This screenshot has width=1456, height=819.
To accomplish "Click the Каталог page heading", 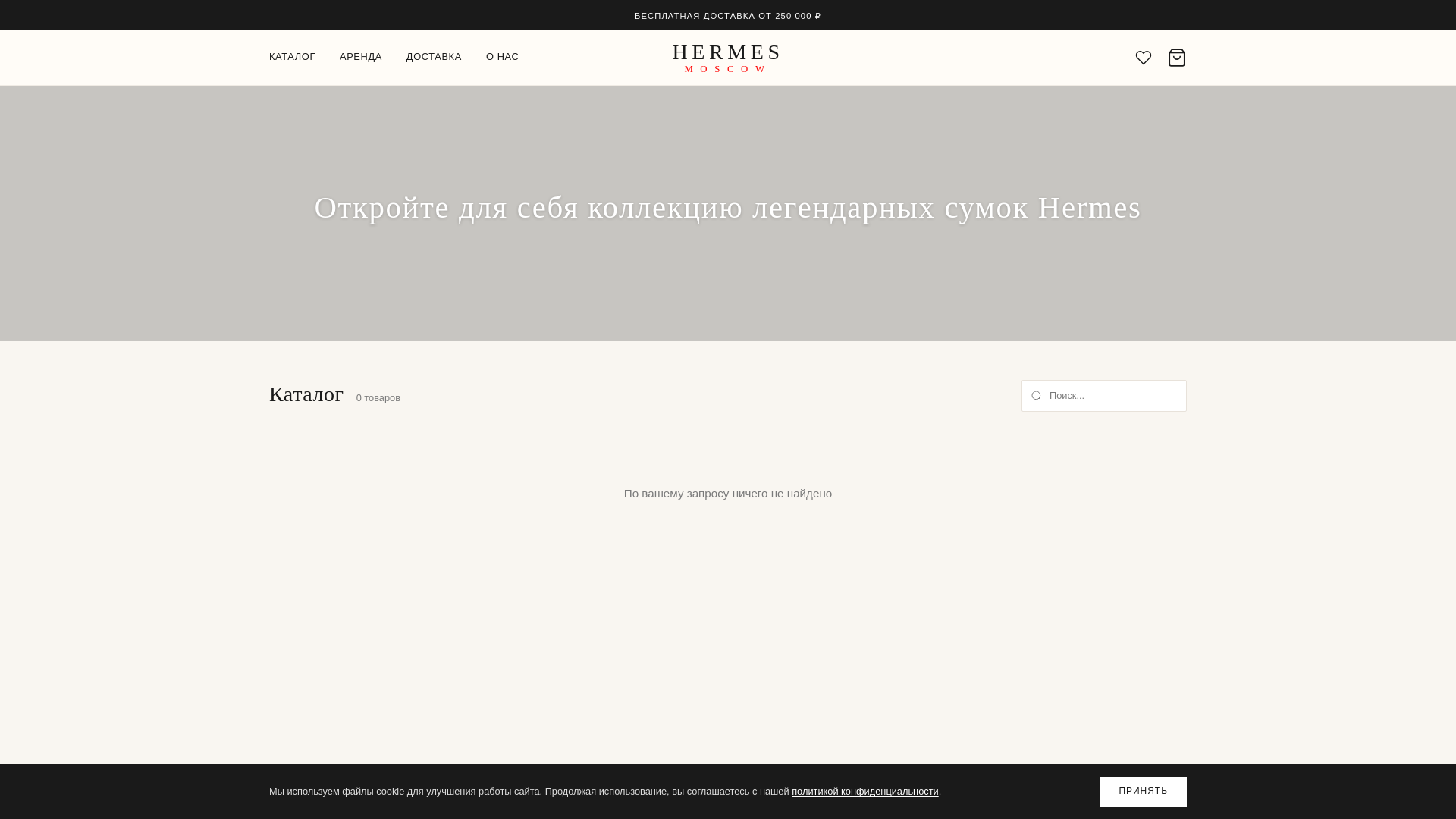I will [x=306, y=394].
